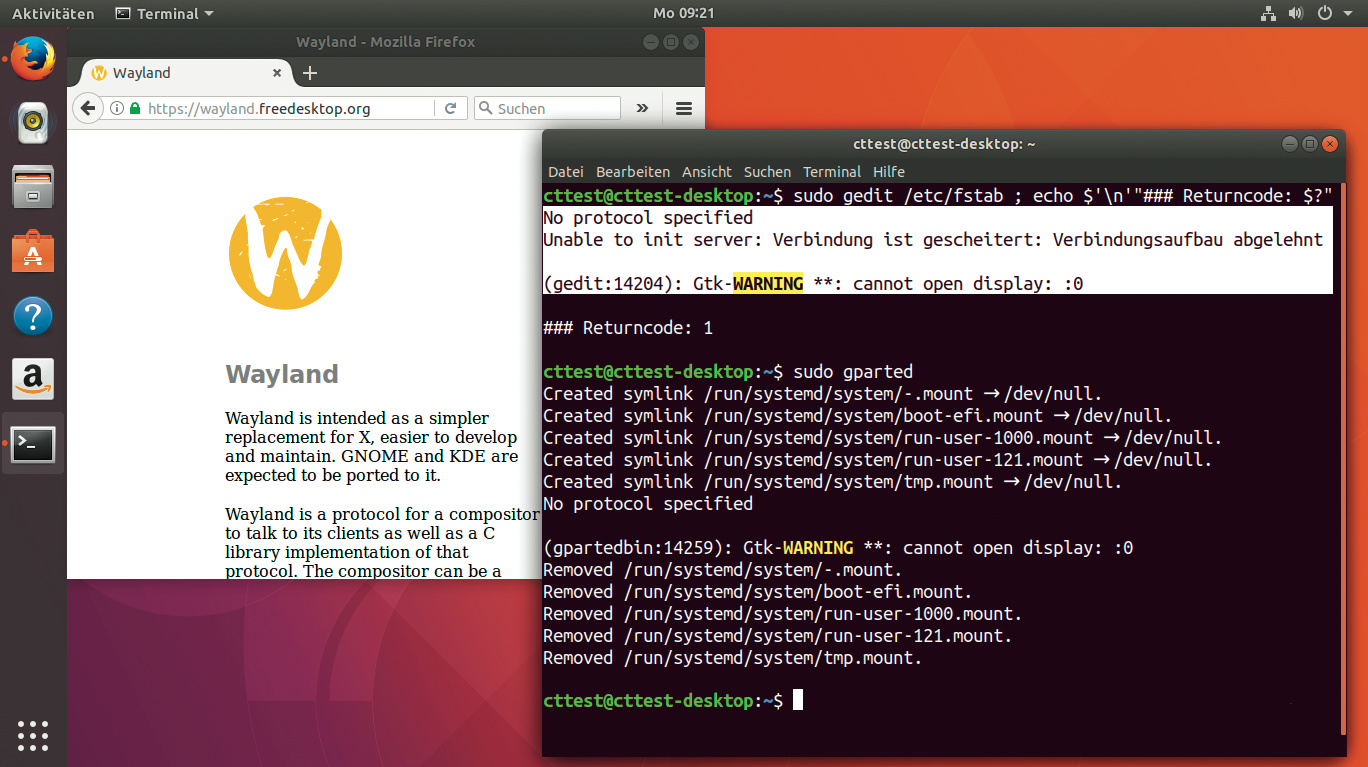
Task: Open the Ansicht menu
Action: (707, 172)
